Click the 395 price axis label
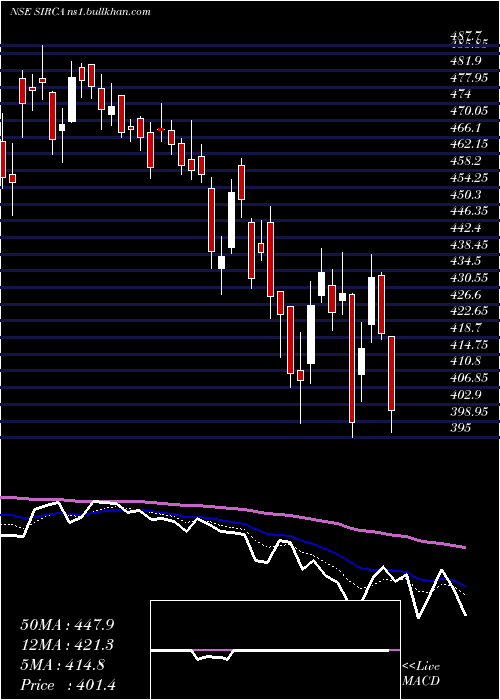Screen dimensions: 500x700 tap(462, 428)
